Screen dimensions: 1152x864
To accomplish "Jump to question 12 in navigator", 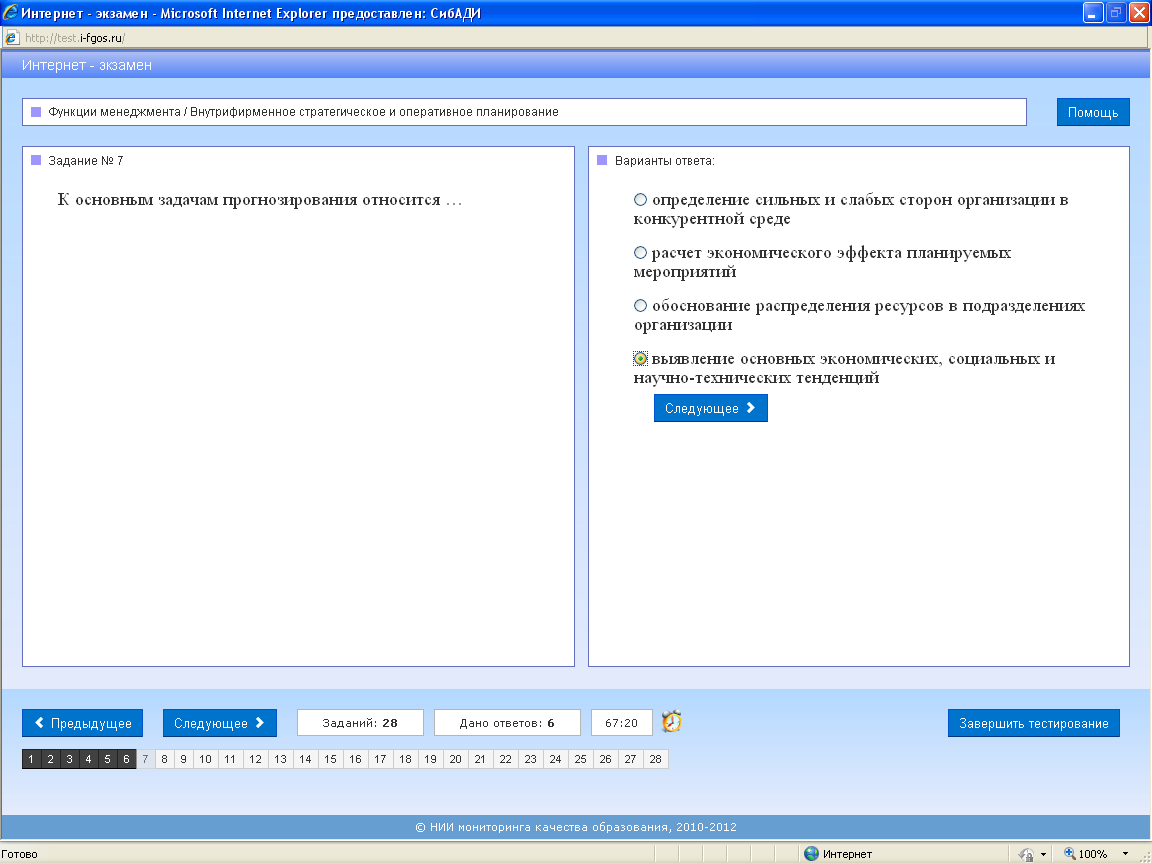I will [x=255, y=759].
